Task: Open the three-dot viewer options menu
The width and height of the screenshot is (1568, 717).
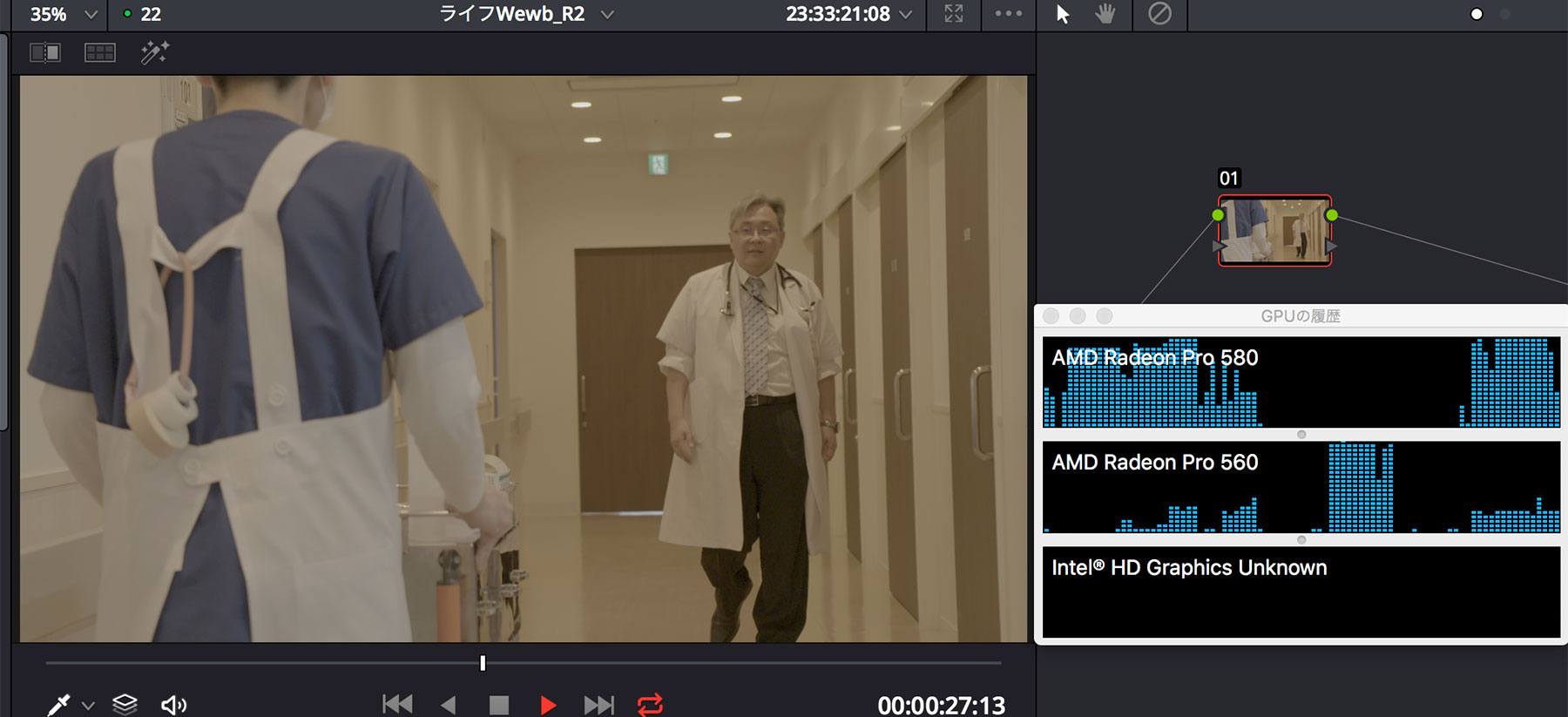Action: (x=1008, y=14)
